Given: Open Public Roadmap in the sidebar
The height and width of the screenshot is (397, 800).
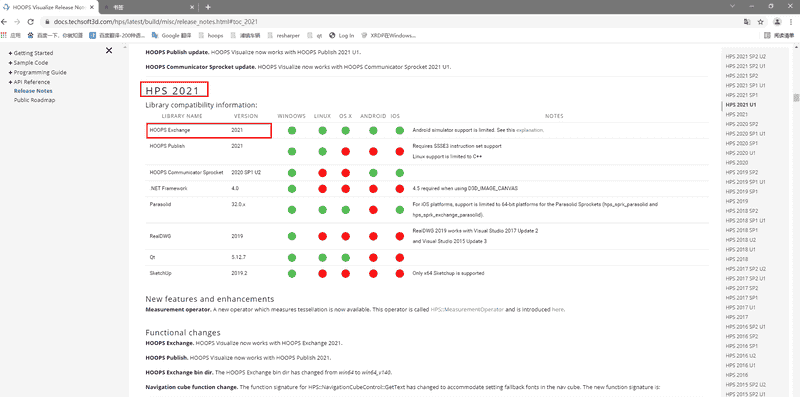Looking at the screenshot, I should click(34, 100).
